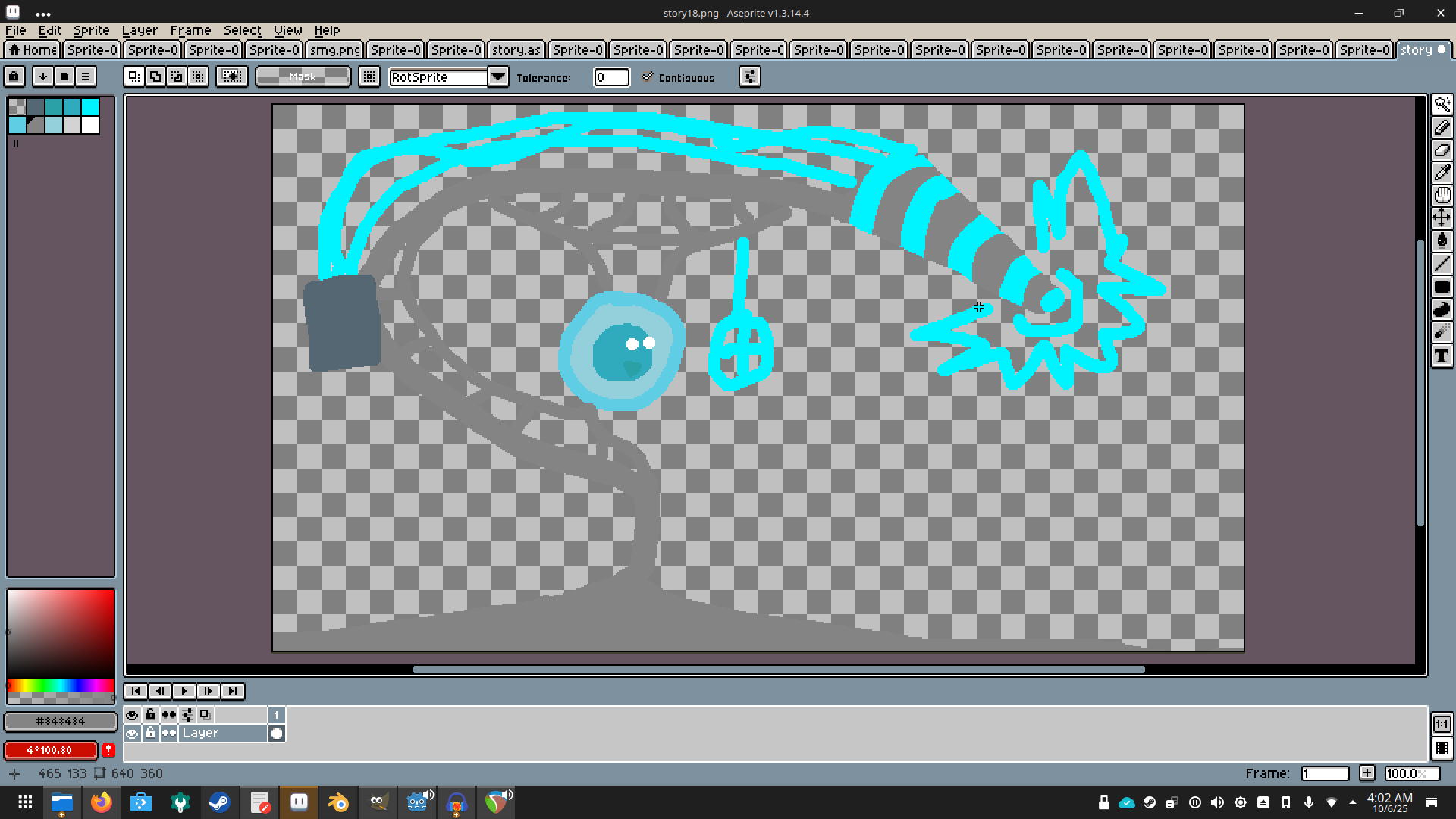Select the Text tool
The image size is (1456, 819).
pos(1442,356)
